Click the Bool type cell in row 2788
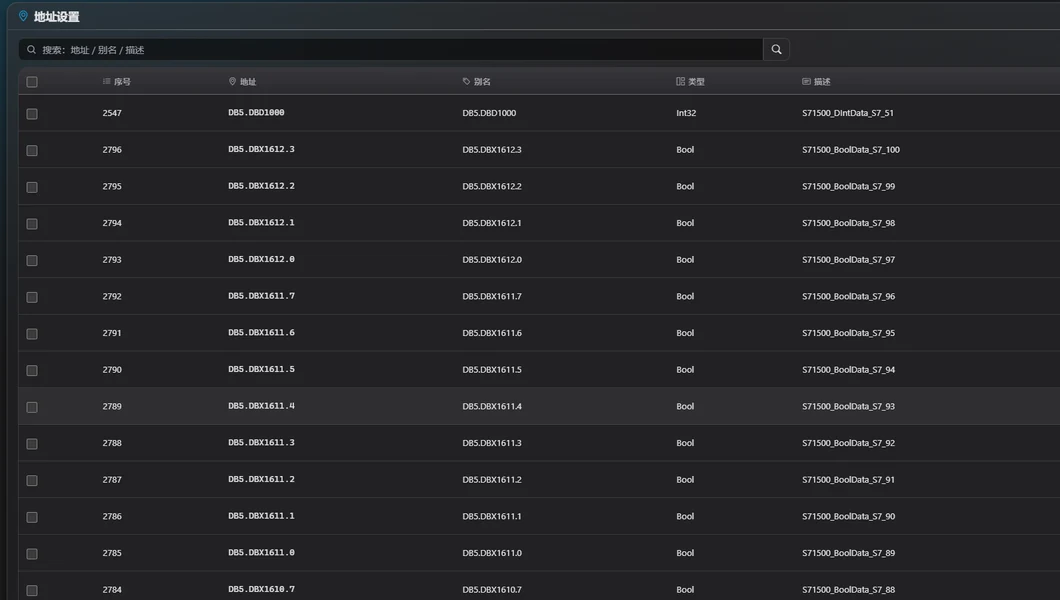The height and width of the screenshot is (600, 1060). point(685,443)
